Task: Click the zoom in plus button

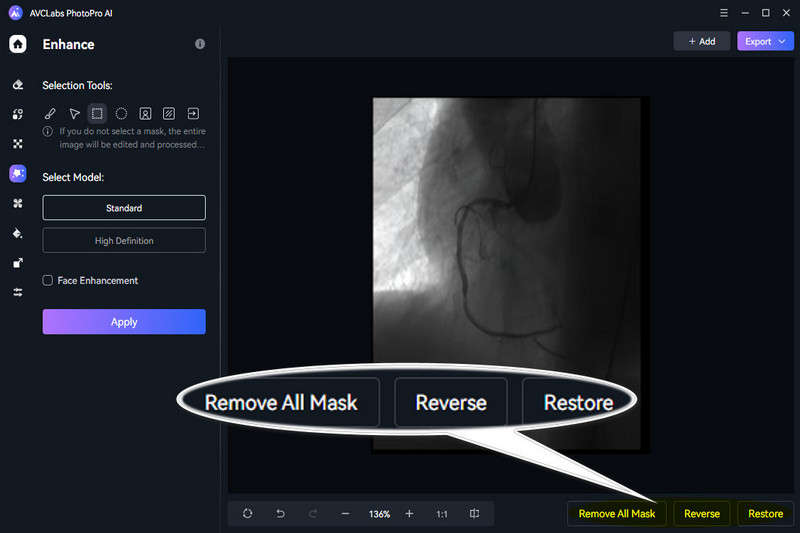Action: [x=409, y=514]
